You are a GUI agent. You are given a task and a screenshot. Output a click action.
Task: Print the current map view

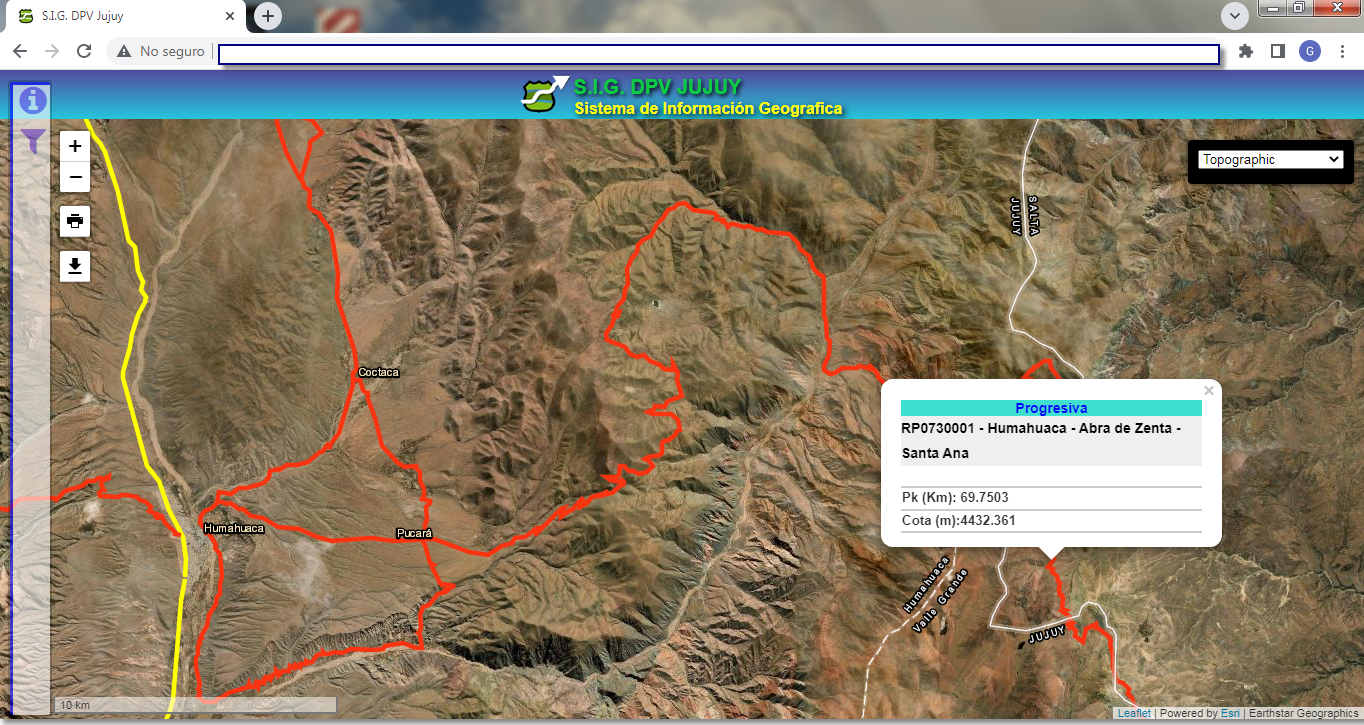coord(75,221)
